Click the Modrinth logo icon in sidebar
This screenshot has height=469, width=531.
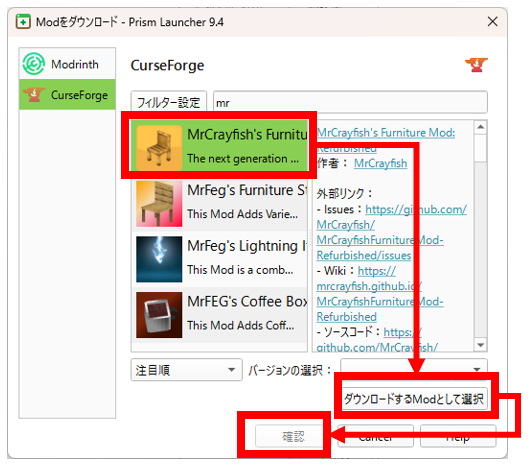(x=34, y=64)
